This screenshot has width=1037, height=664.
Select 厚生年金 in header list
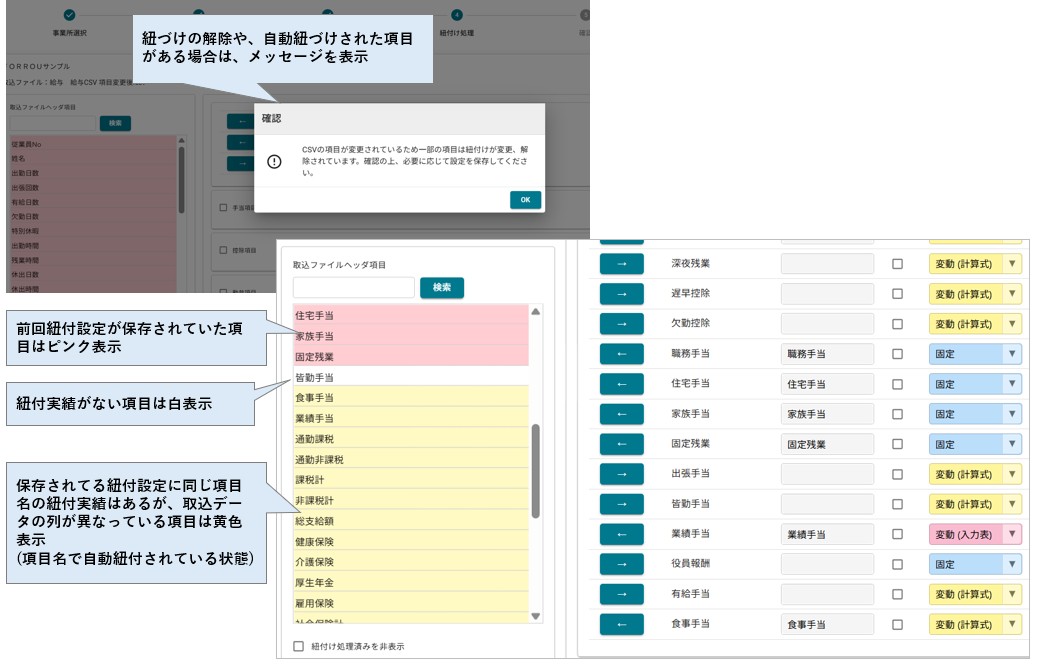click(x=411, y=583)
